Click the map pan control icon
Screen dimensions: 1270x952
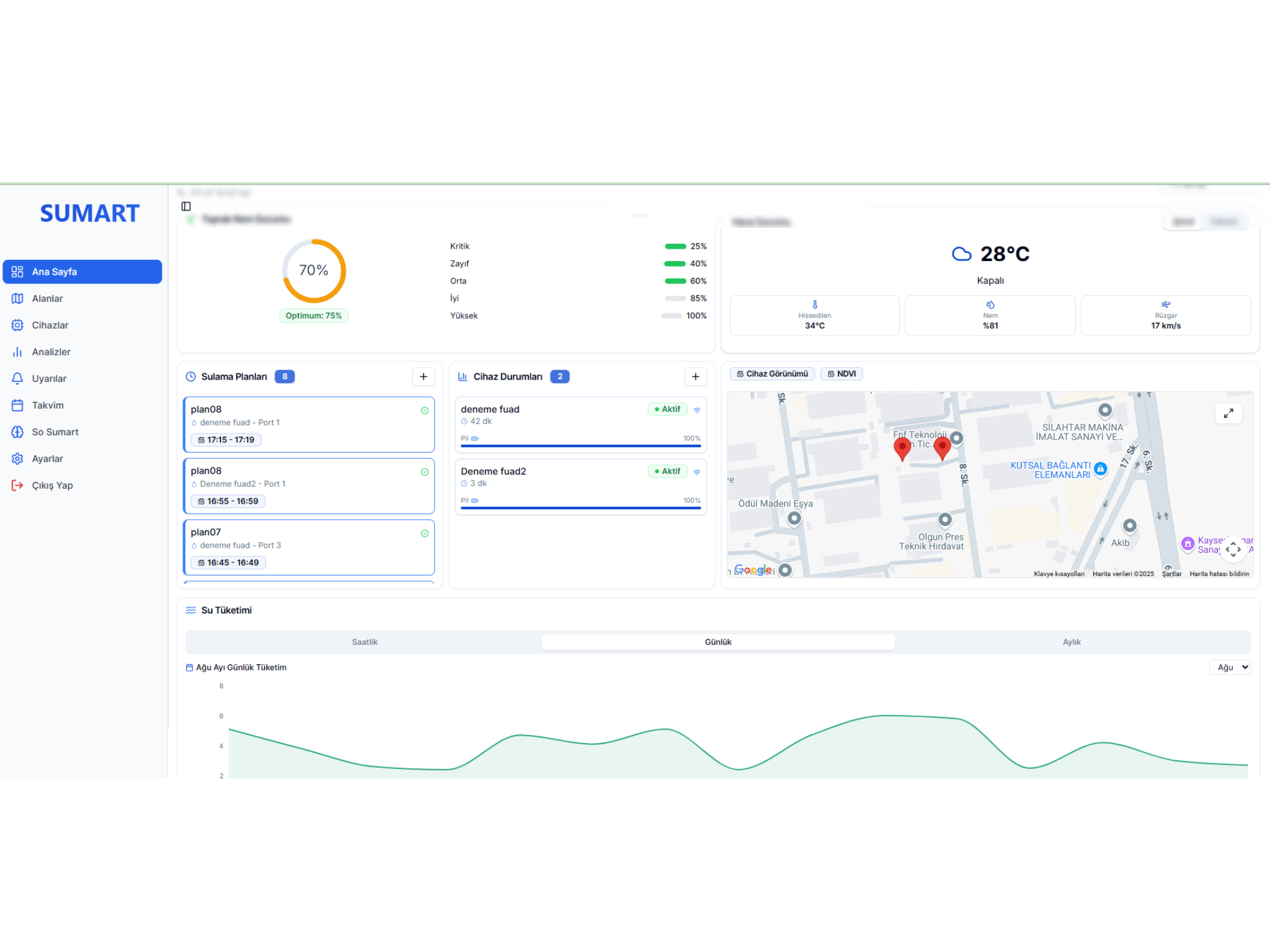1233,549
